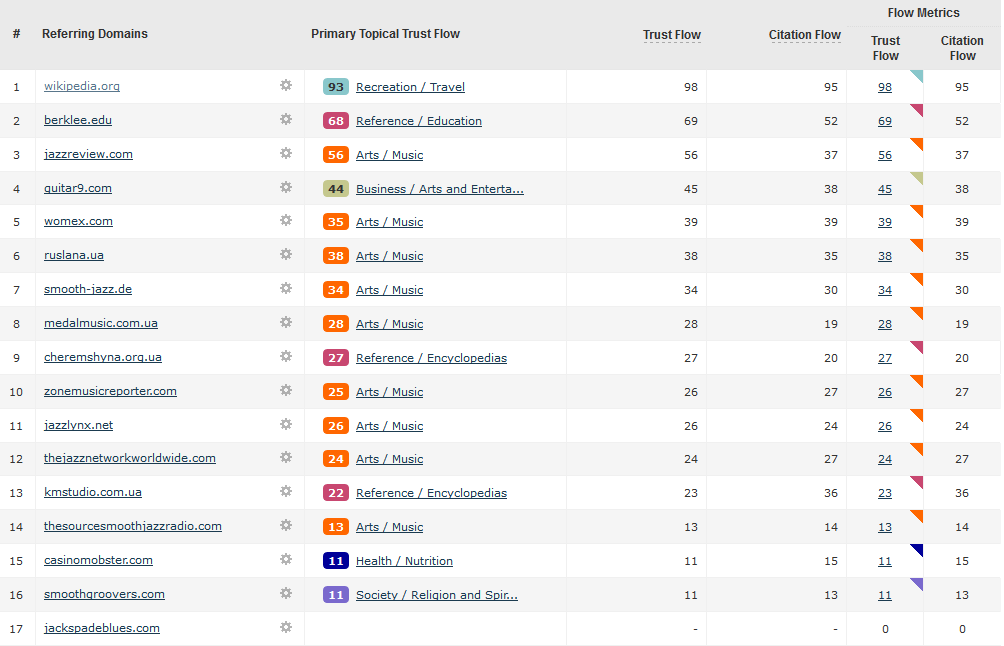1004x646 pixels.
Task: Open gear settings for womex.com row
Action: [x=286, y=220]
